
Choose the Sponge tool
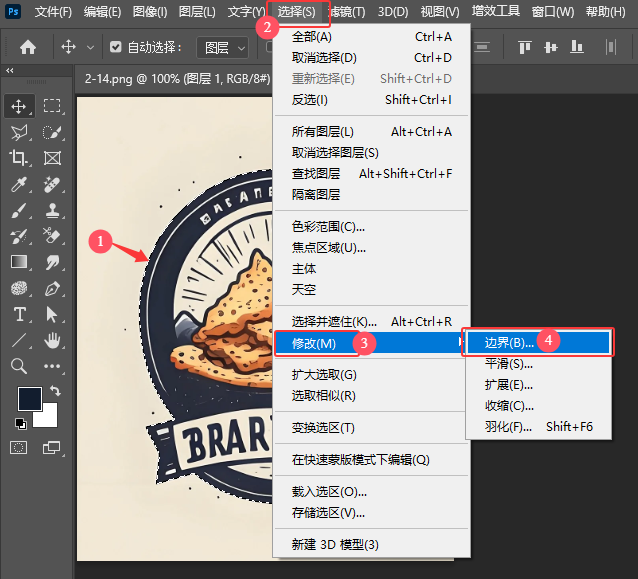19,288
